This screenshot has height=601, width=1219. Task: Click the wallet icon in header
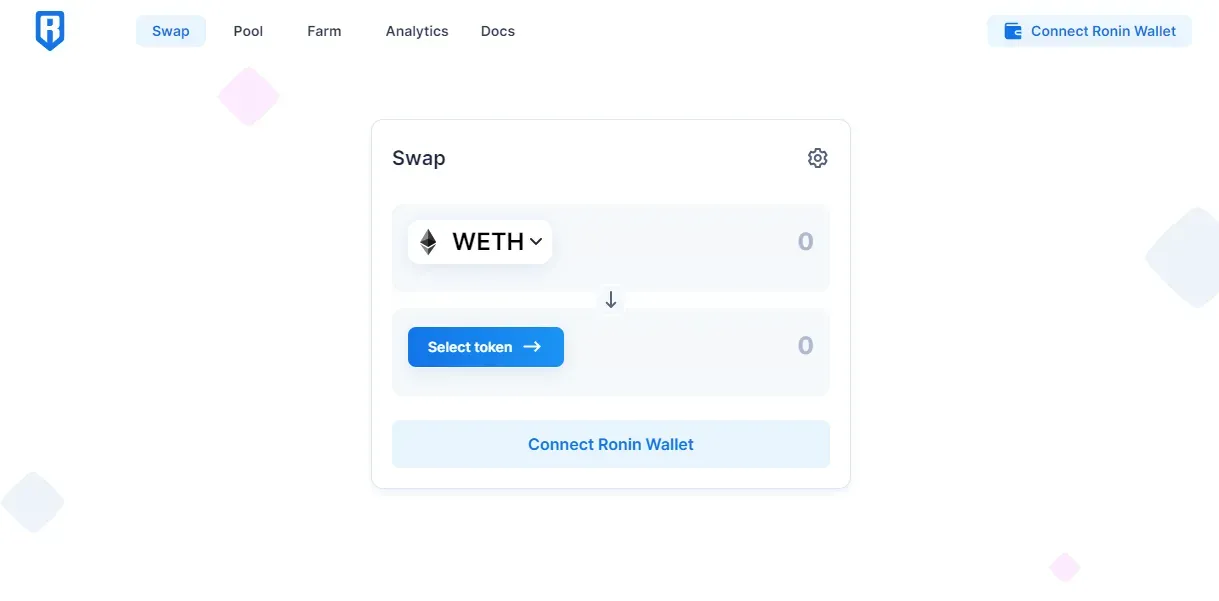[x=1012, y=31]
